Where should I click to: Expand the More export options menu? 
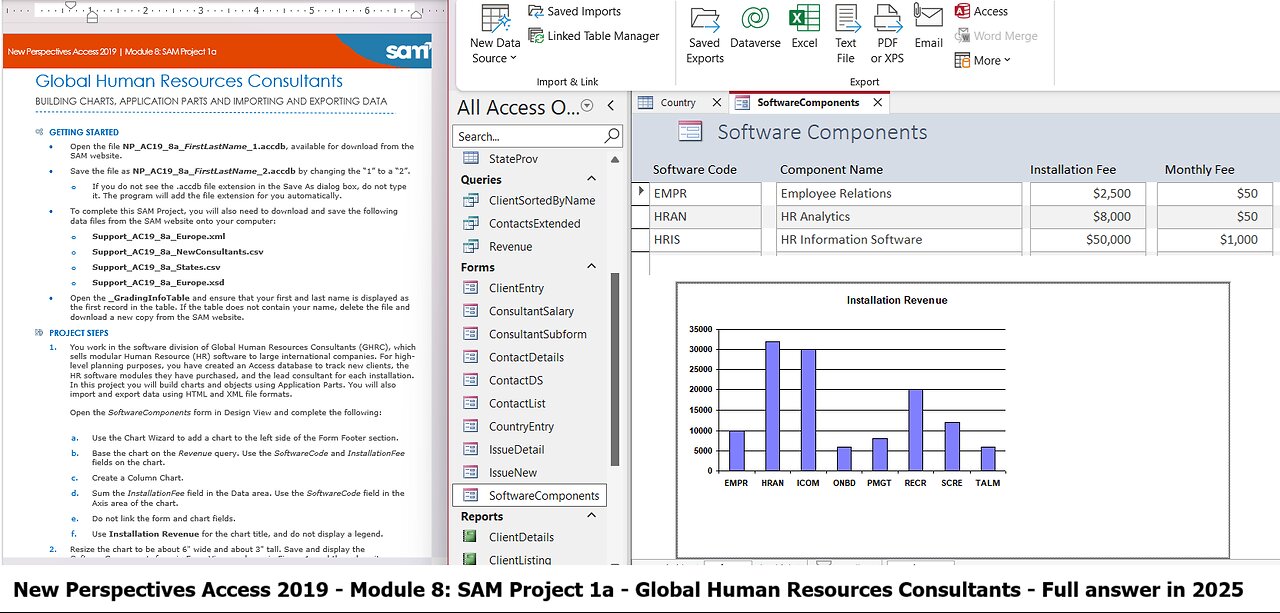pyautogui.click(x=982, y=60)
